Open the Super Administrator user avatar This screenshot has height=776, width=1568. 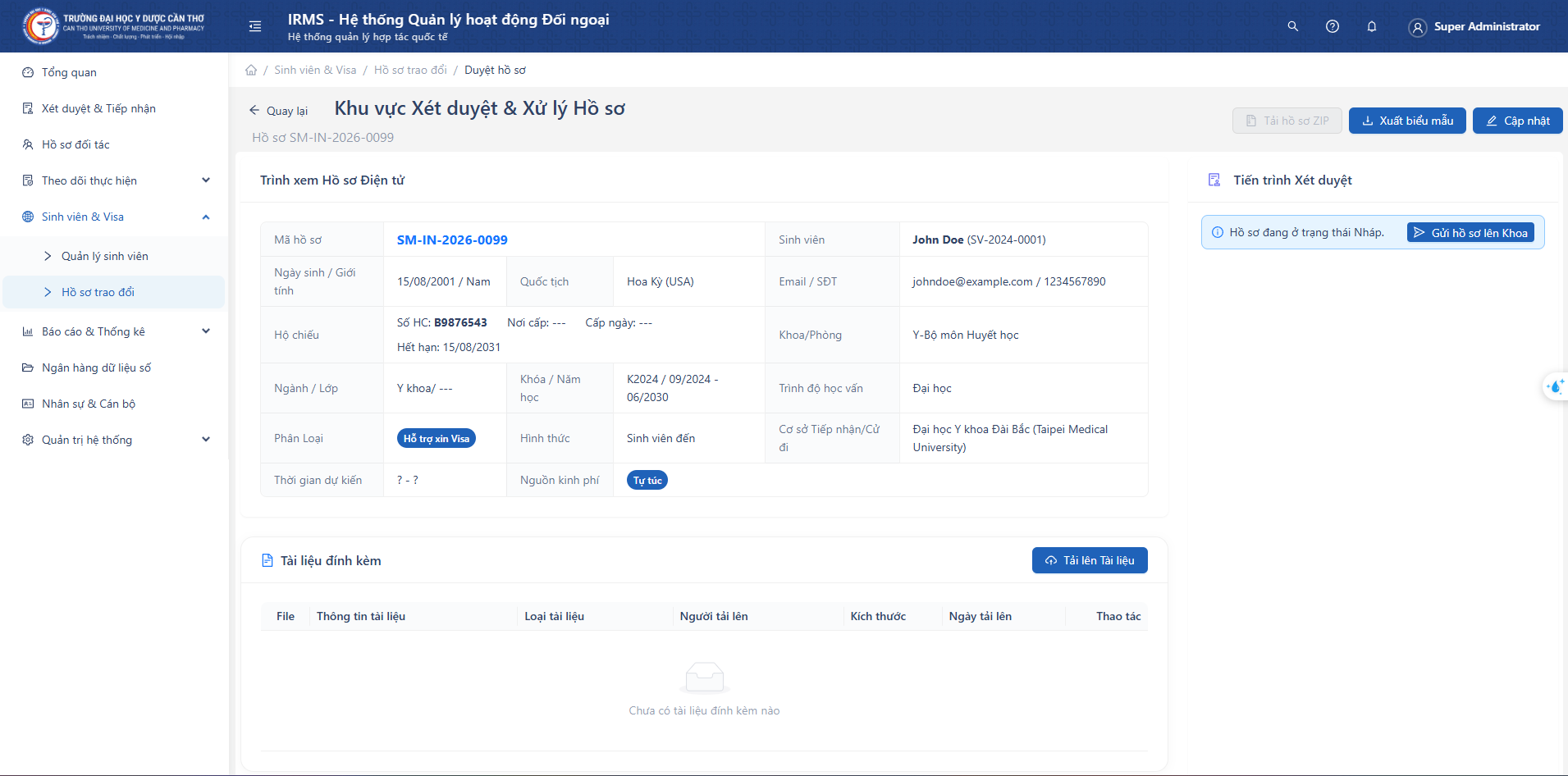click(x=1417, y=27)
